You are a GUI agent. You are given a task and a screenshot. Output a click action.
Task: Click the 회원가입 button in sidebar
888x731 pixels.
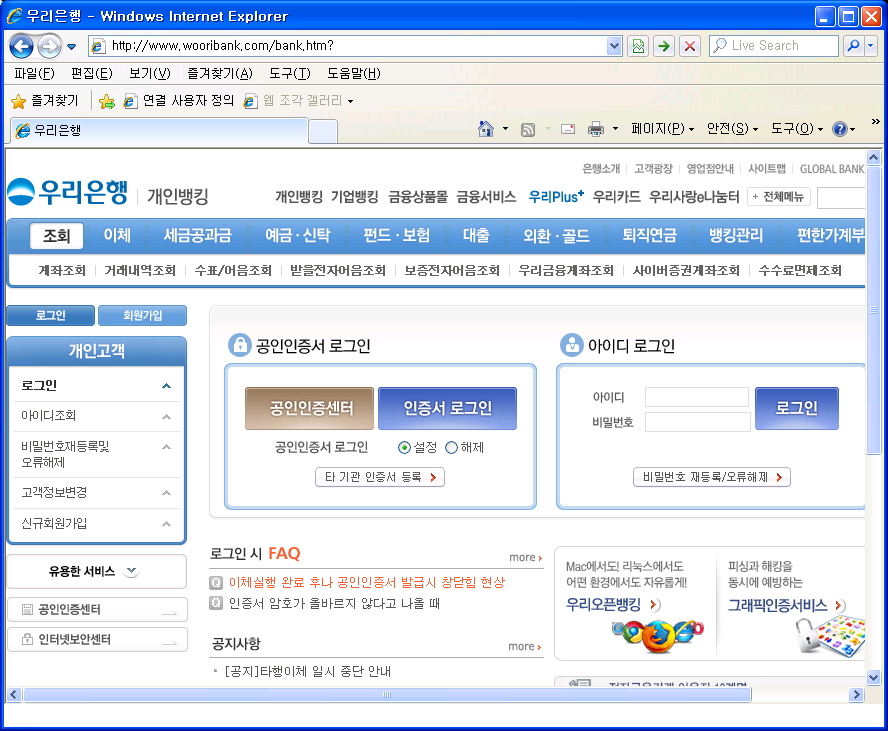[142, 315]
